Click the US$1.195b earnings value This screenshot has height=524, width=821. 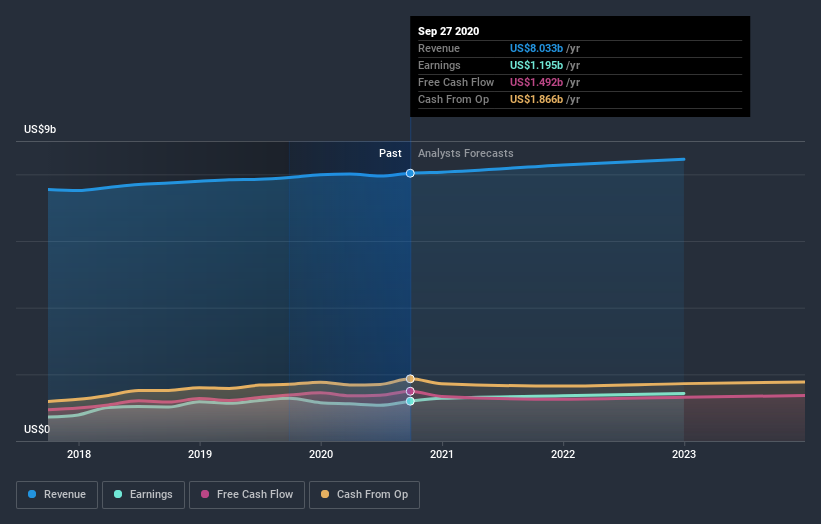pos(536,65)
